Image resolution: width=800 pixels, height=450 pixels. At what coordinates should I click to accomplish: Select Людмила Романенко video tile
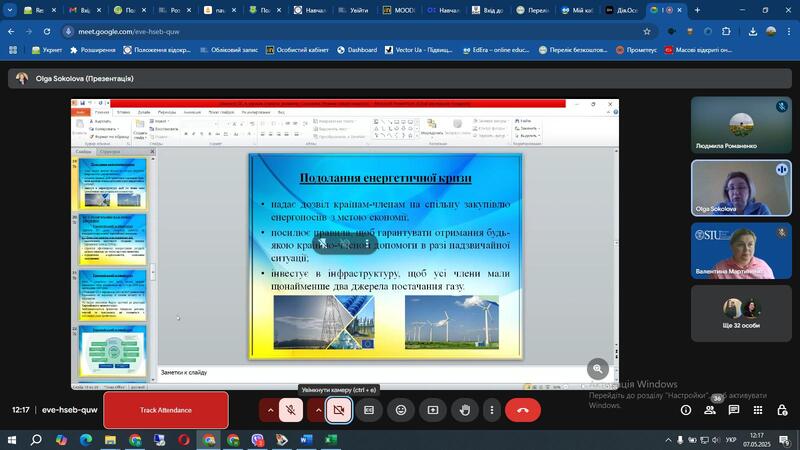tap(741, 125)
